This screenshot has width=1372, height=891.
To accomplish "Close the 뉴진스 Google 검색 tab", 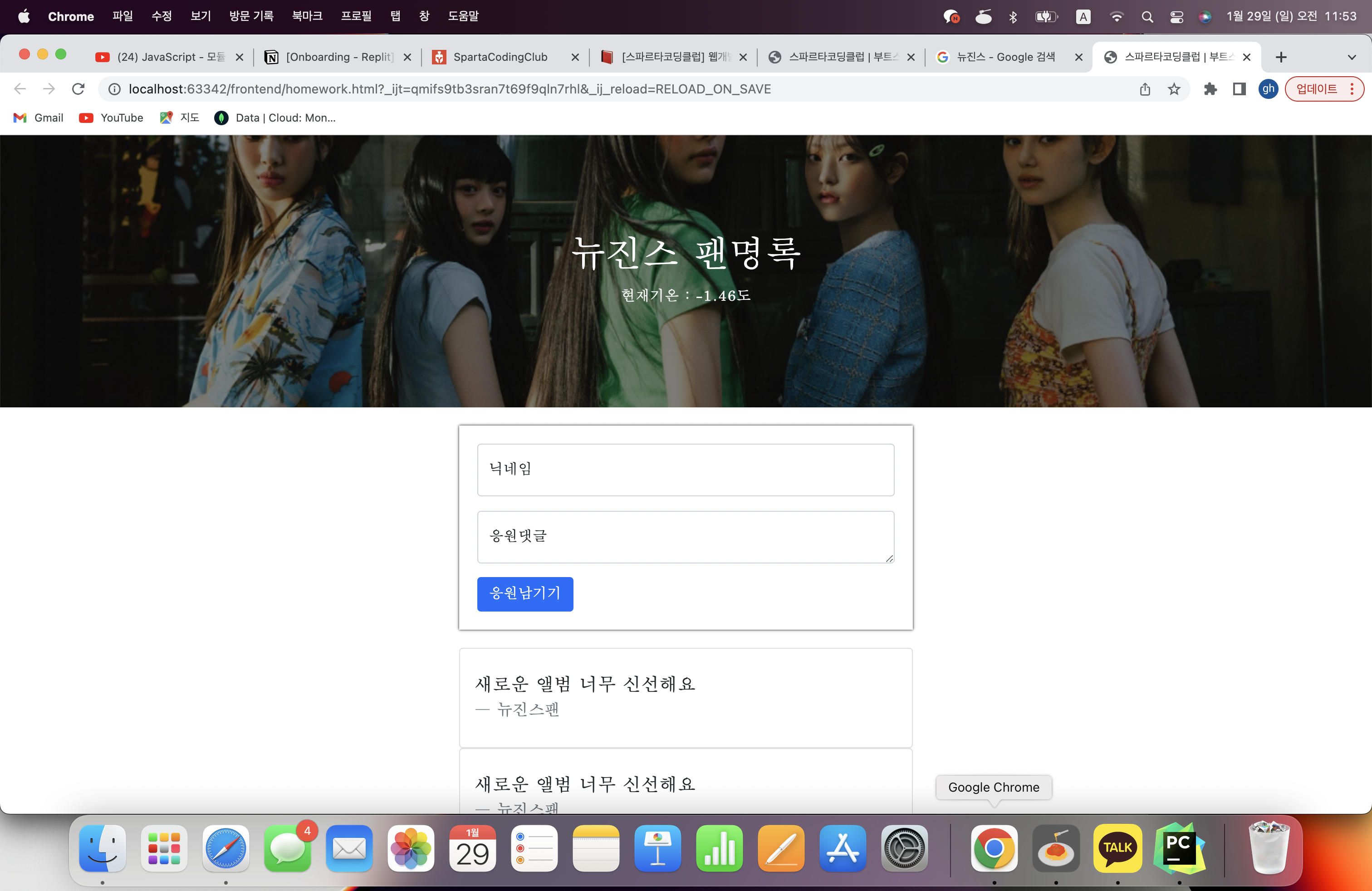I will pyautogui.click(x=1078, y=57).
